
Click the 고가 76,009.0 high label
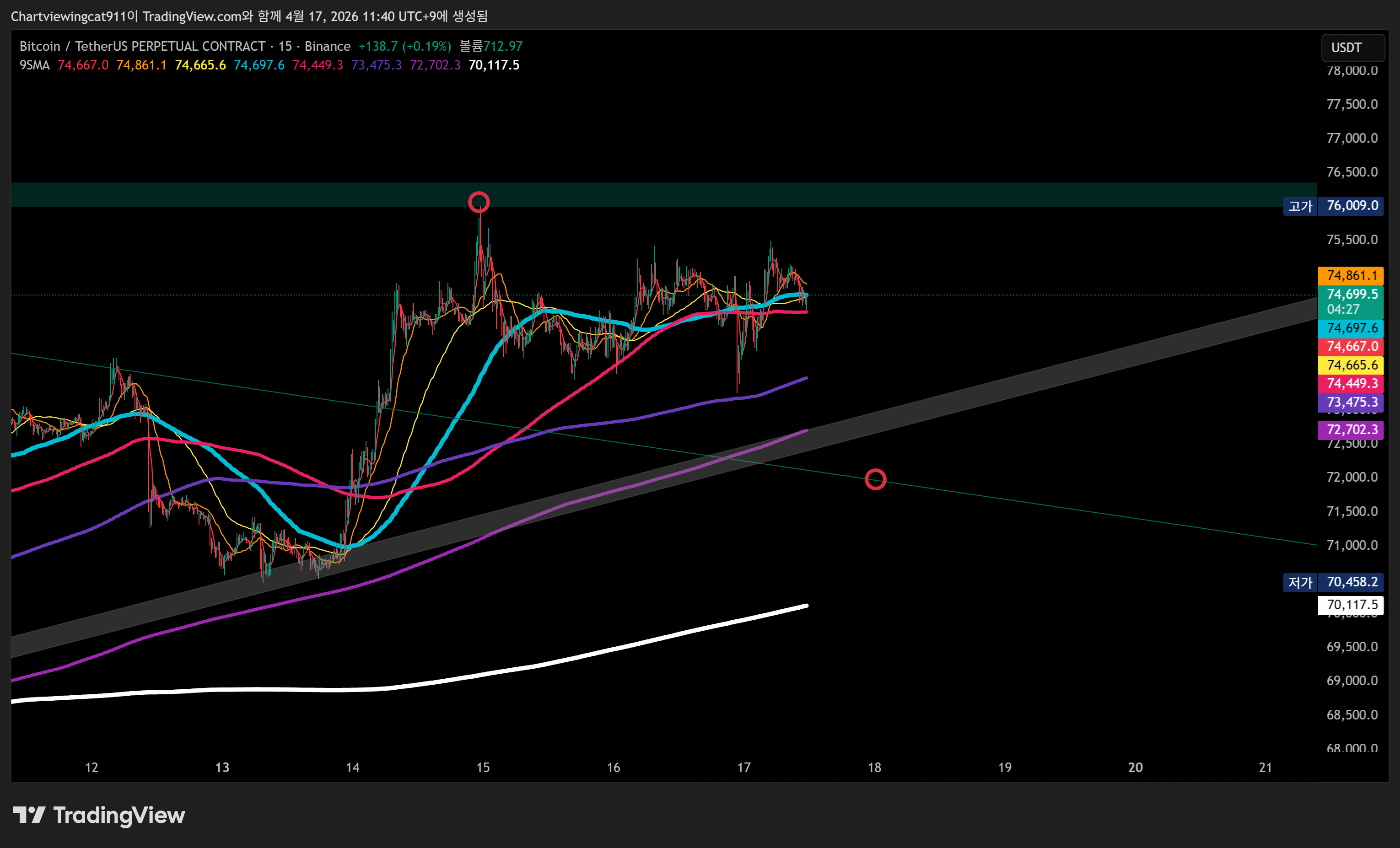tap(1333, 206)
